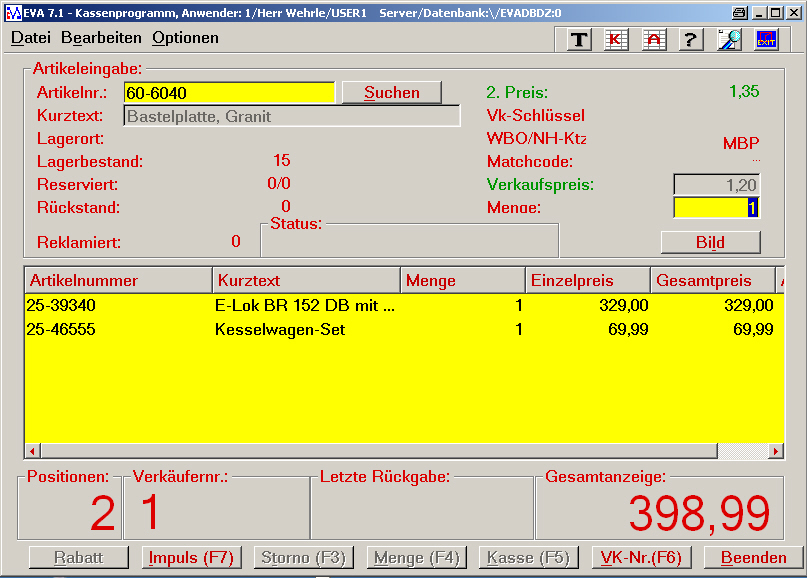Click the Kurztext field showing Bastelplatte, Granit
Image resolution: width=807 pixels, height=578 pixels.
[x=292, y=116]
